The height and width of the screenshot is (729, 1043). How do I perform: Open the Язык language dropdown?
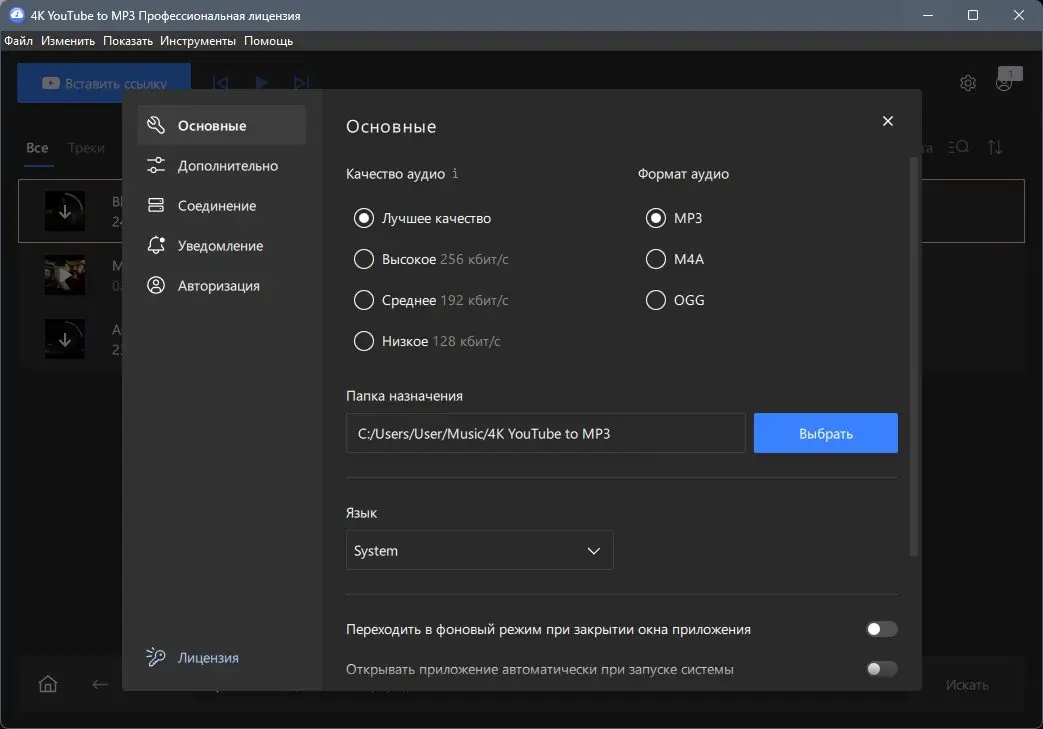[x=479, y=550]
